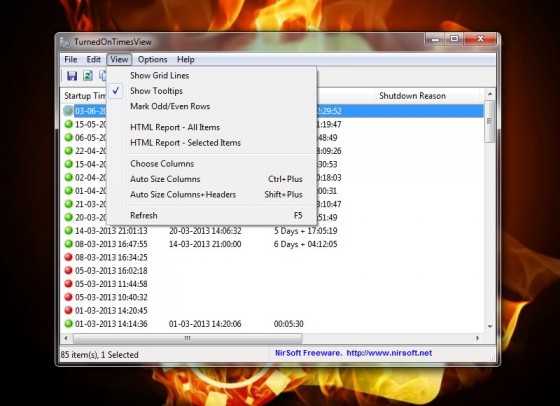Click the red status dot for 01-03-2013 14:20:45
The width and height of the screenshot is (560, 406).
pyautogui.click(x=68, y=310)
